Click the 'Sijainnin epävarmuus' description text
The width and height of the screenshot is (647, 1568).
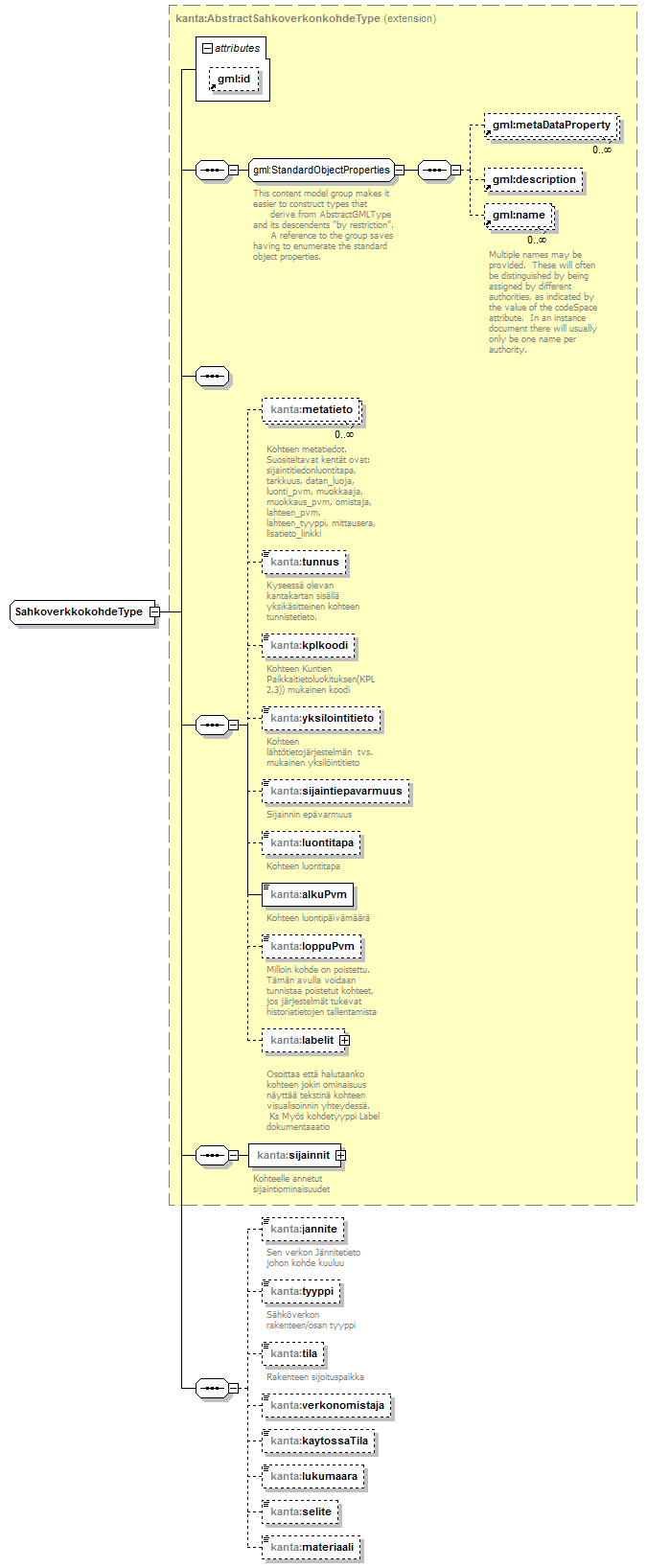click(310, 815)
